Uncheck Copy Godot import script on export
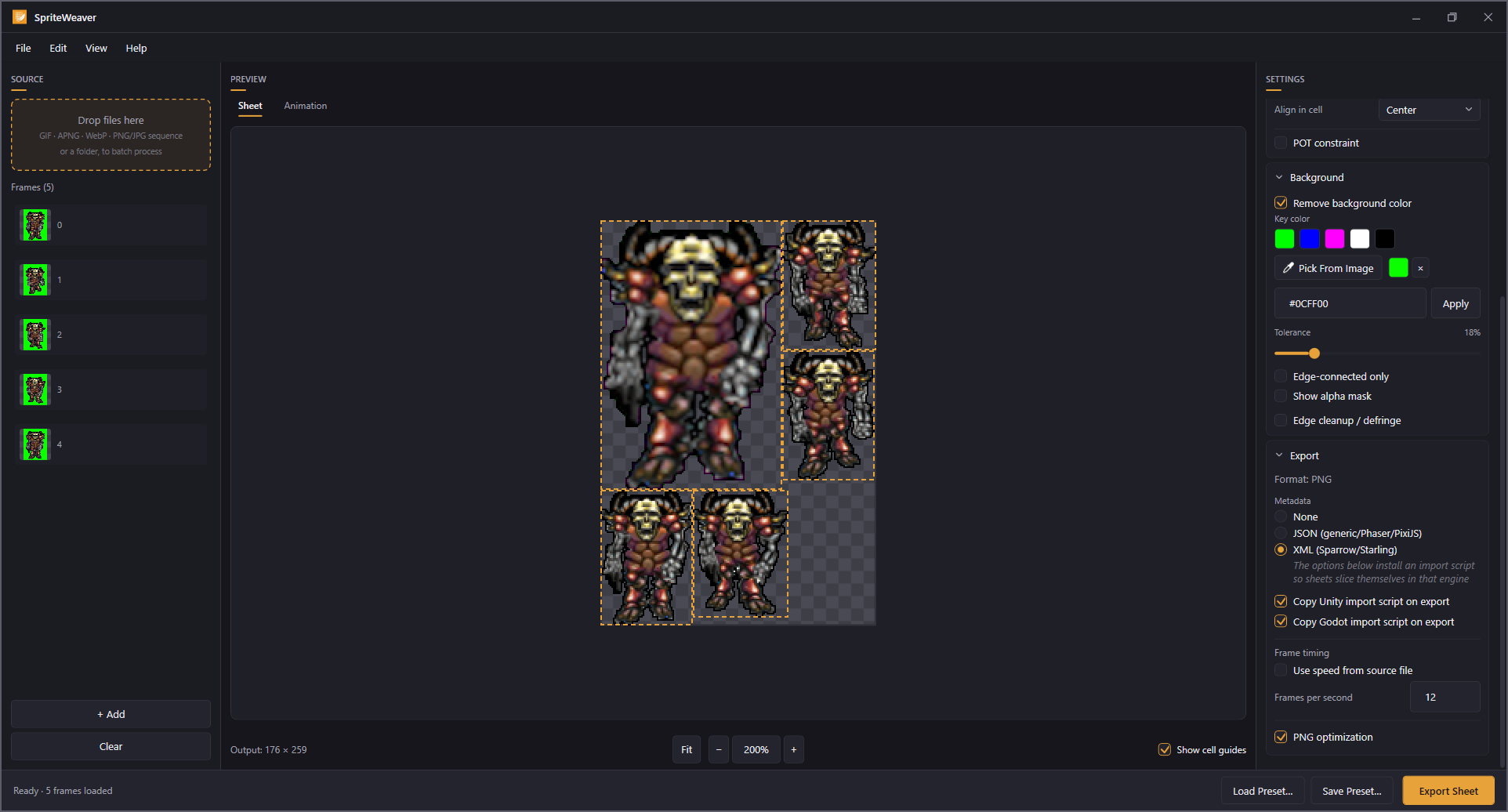This screenshot has height=812, width=1508. click(1281, 622)
